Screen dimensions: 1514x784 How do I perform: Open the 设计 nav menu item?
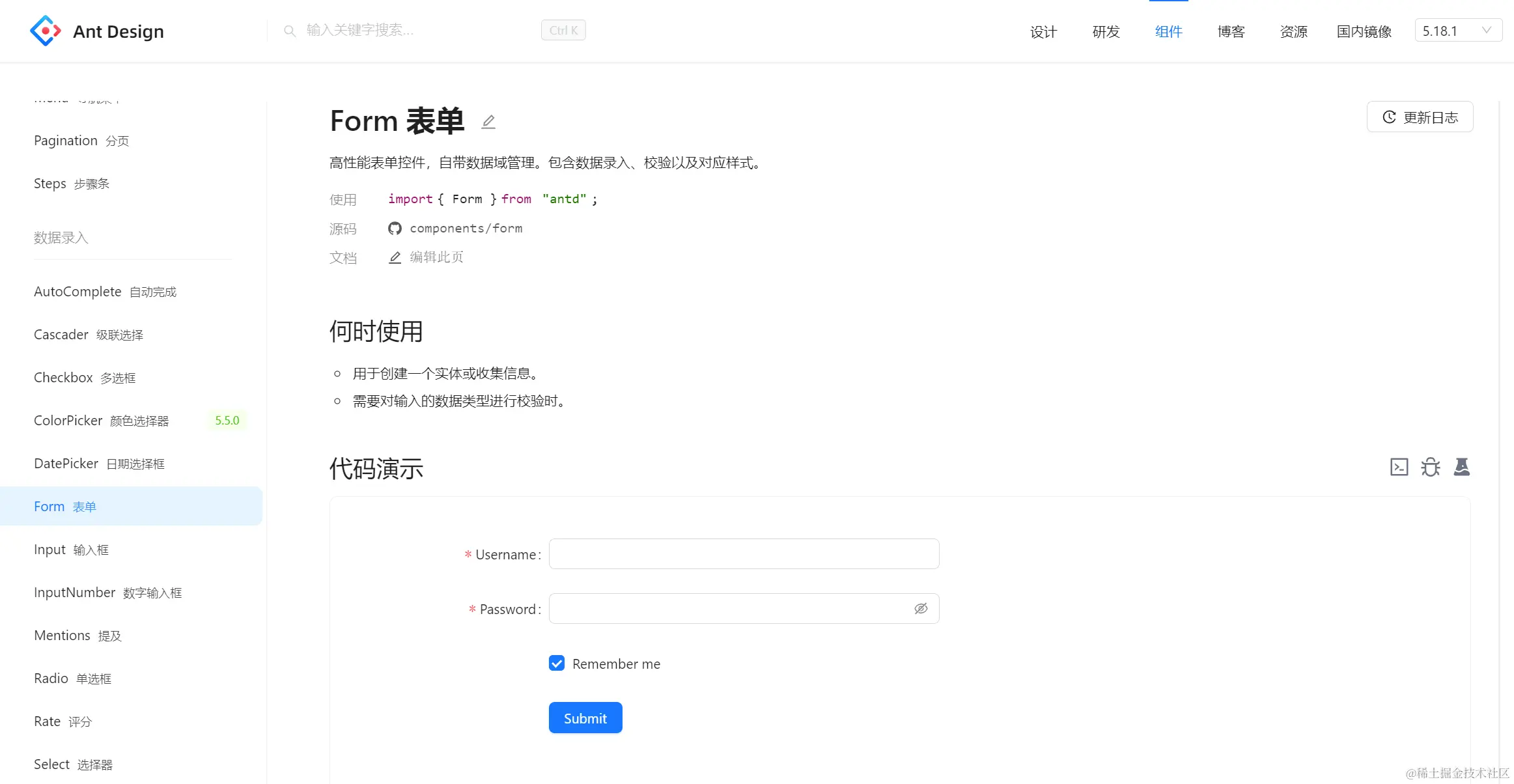click(1043, 31)
